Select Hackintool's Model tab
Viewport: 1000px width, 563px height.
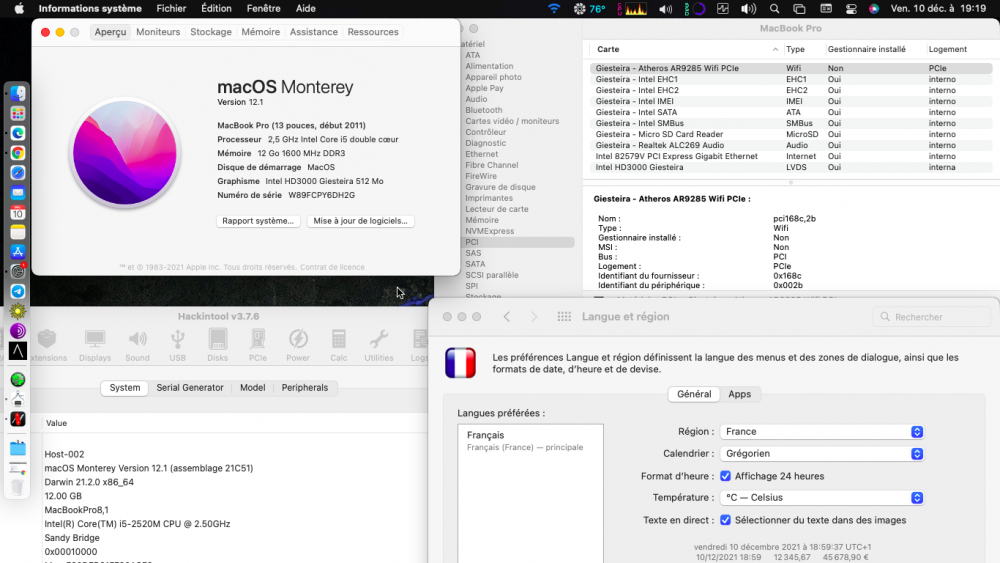tap(253, 388)
